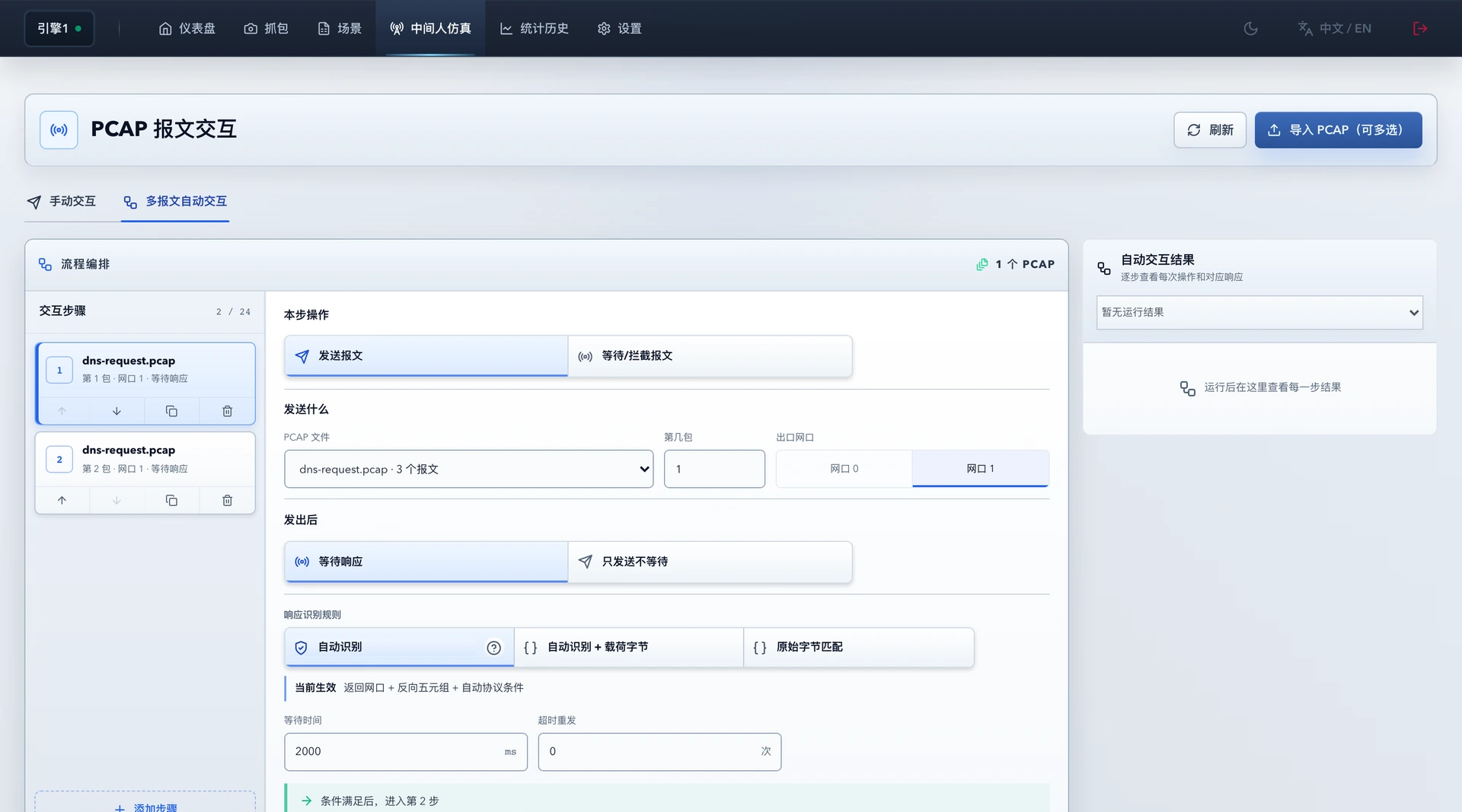This screenshot has height=812, width=1462.
Task: Delete step 2 dns-request.pcap
Action: point(227,500)
